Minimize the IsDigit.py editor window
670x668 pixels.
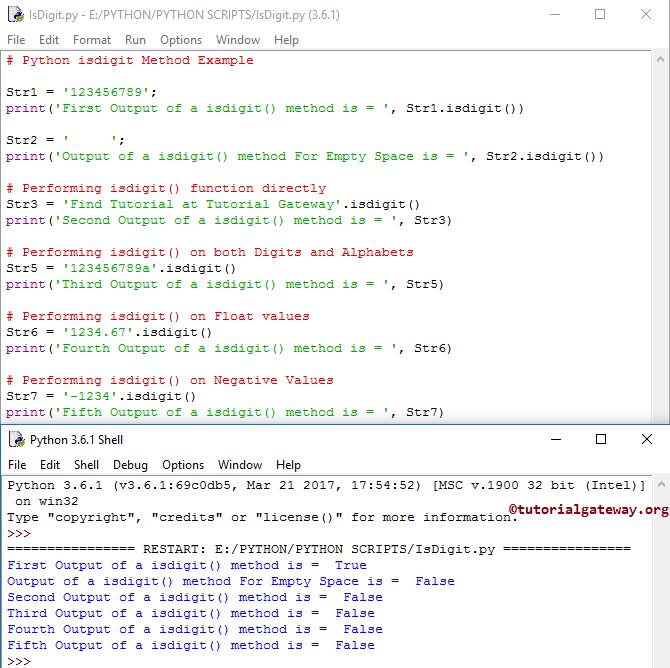click(555, 15)
